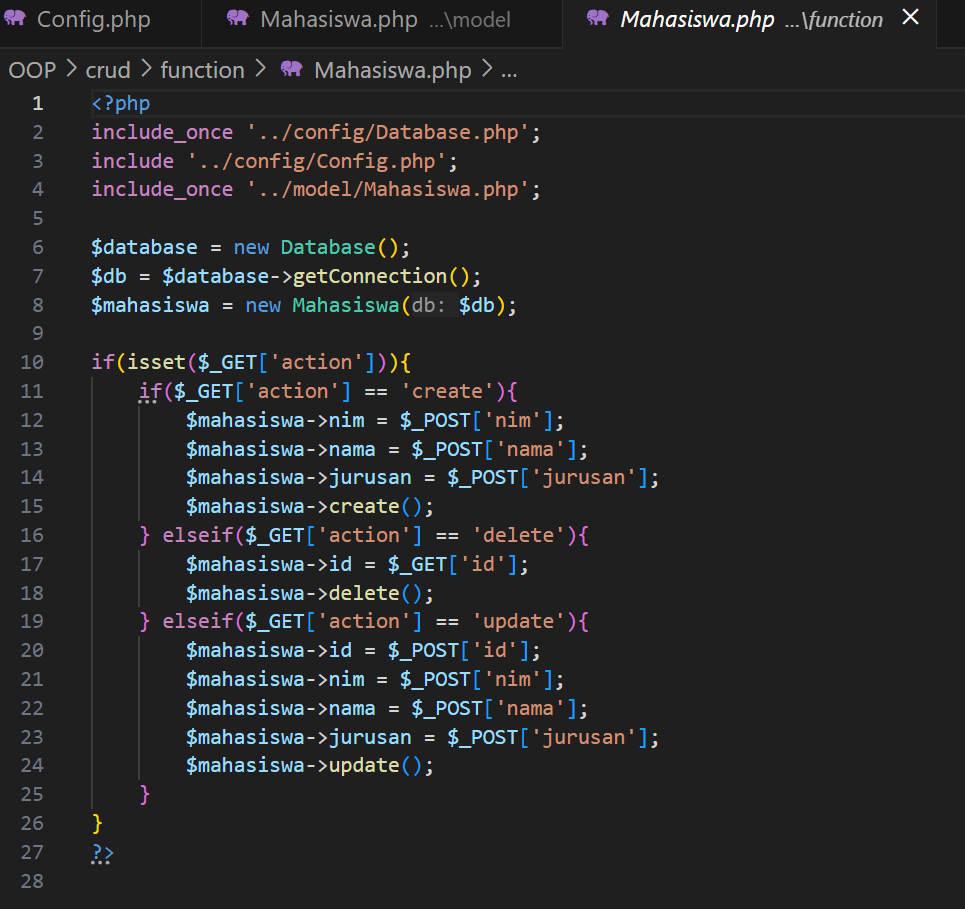Click the 'db:' inlay hint on line 8
This screenshot has width=965, height=909.
point(431,305)
